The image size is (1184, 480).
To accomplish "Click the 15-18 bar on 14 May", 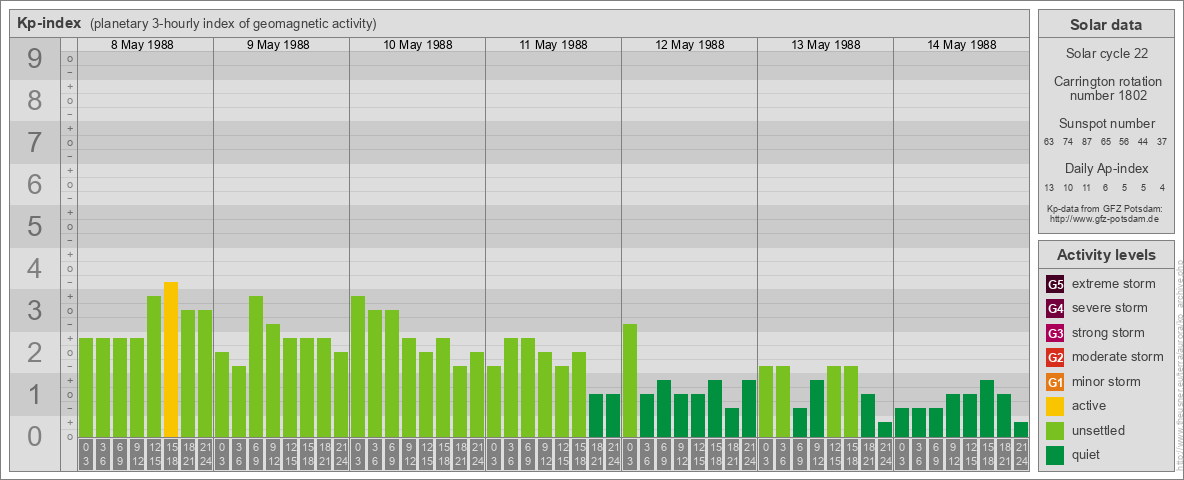I will coord(987,408).
